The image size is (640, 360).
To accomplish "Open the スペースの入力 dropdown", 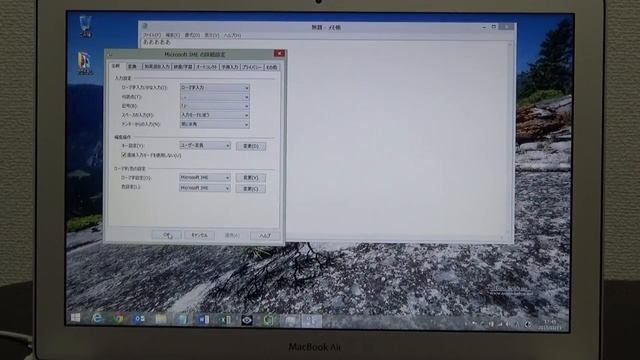I will 215,115.
